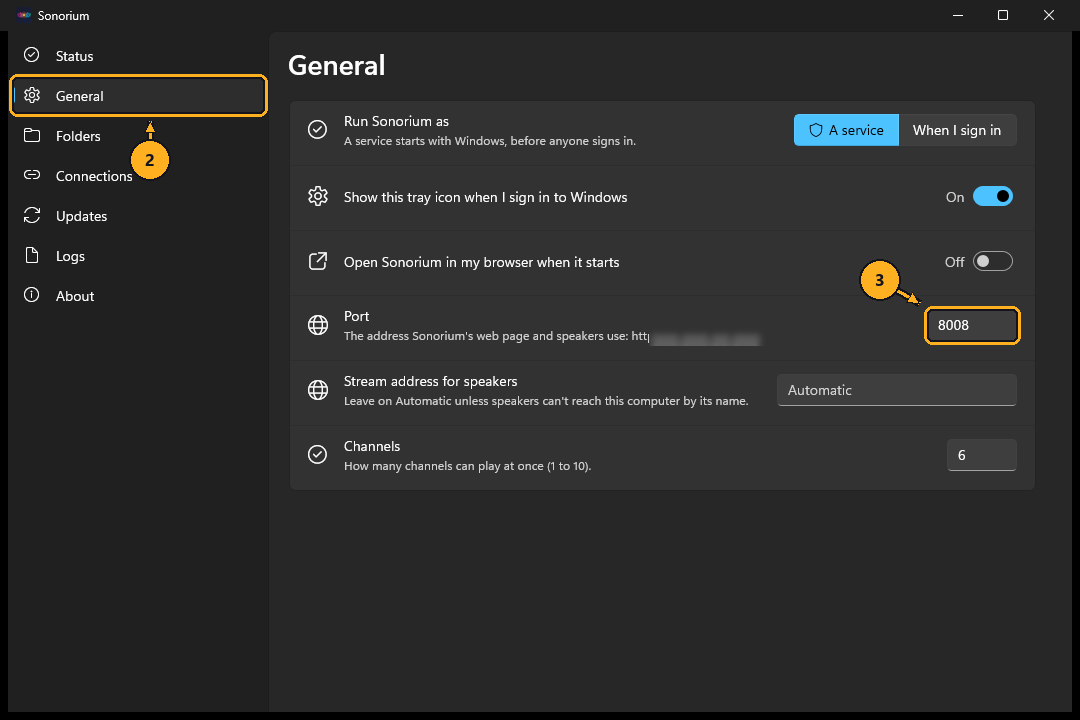Select the General sidebar item
The image size is (1080, 720).
(138, 96)
